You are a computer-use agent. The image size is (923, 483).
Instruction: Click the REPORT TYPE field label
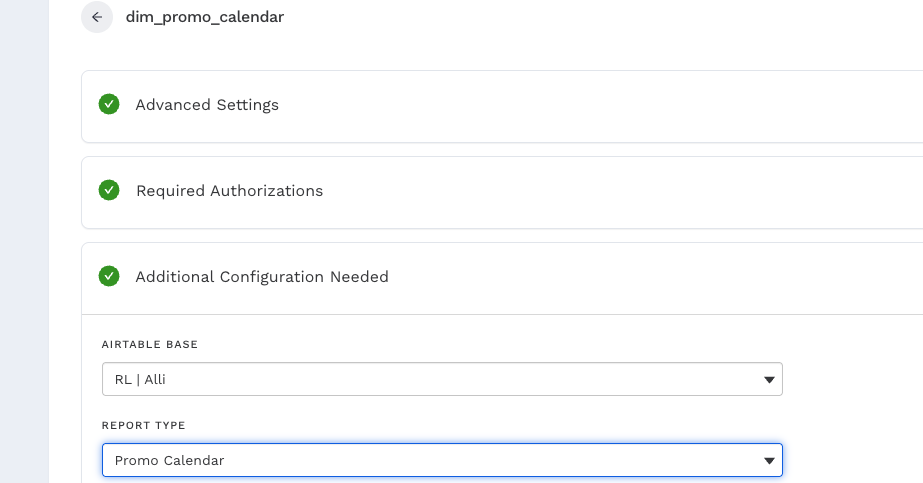(144, 425)
